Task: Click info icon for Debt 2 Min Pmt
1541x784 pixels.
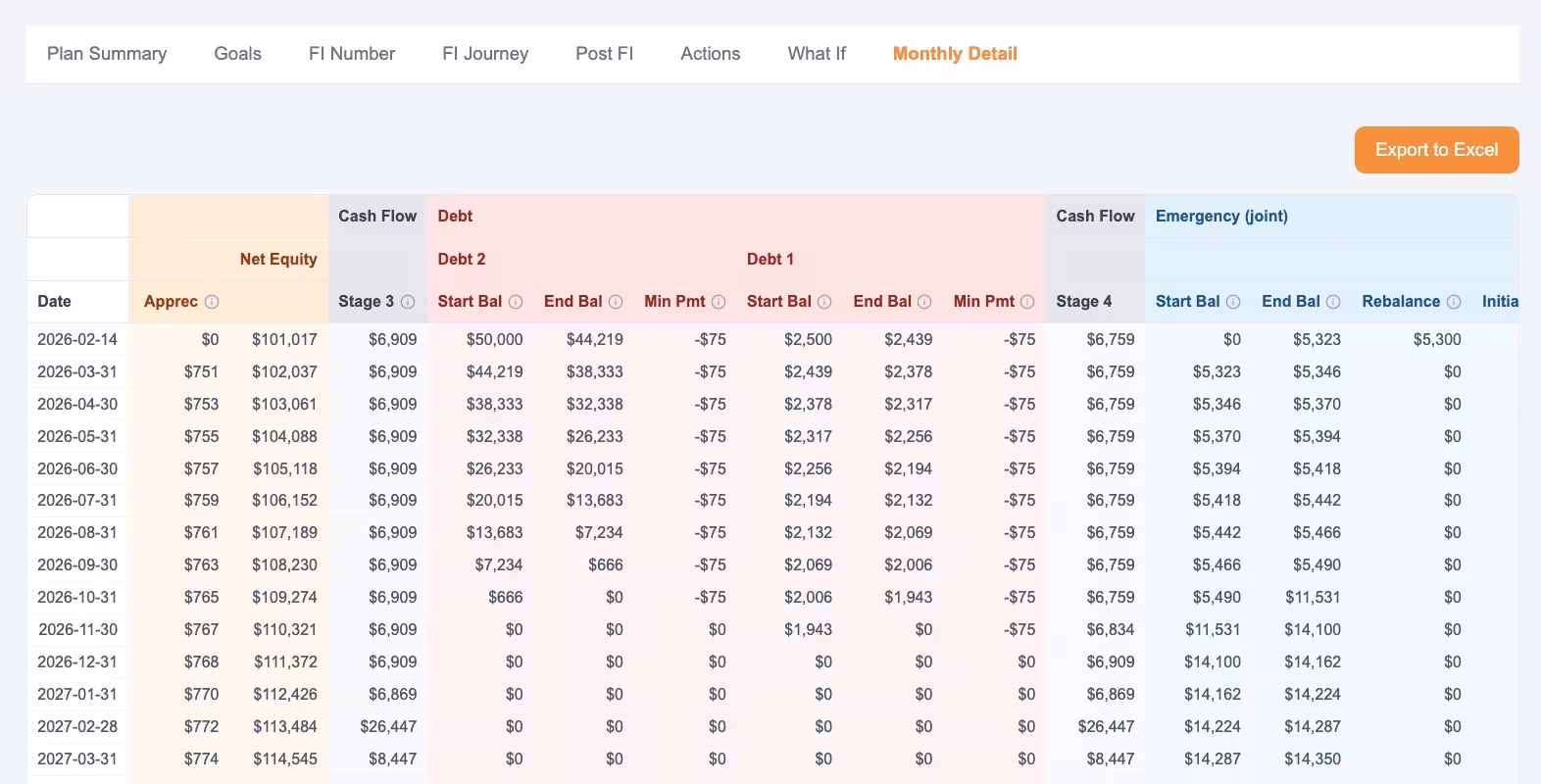Action: pyautogui.click(x=719, y=302)
